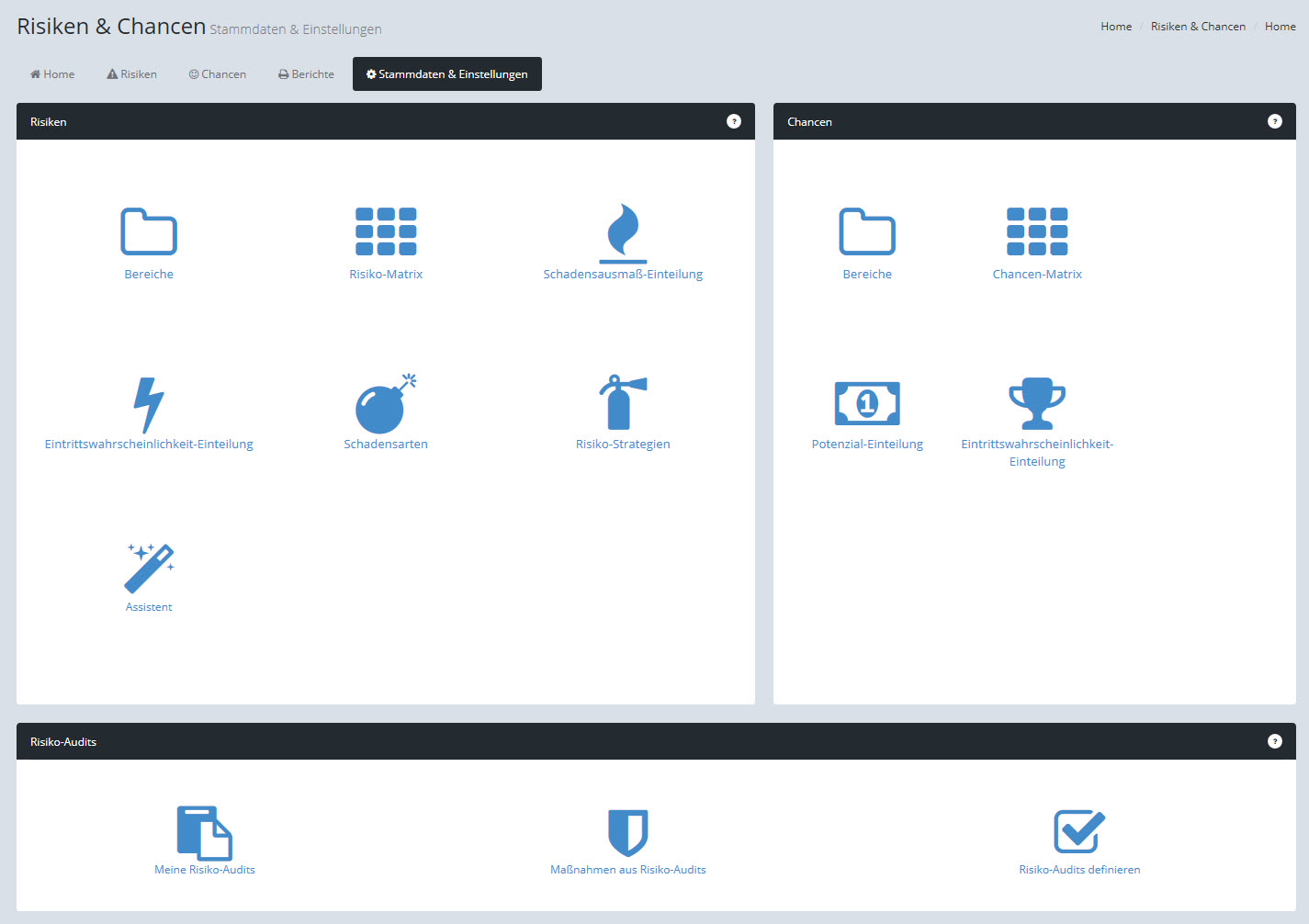This screenshot has width=1309, height=924.
Task: Open the lightning bolt Eintrittswahrscheinlichkeit icon
Action: pos(148,404)
